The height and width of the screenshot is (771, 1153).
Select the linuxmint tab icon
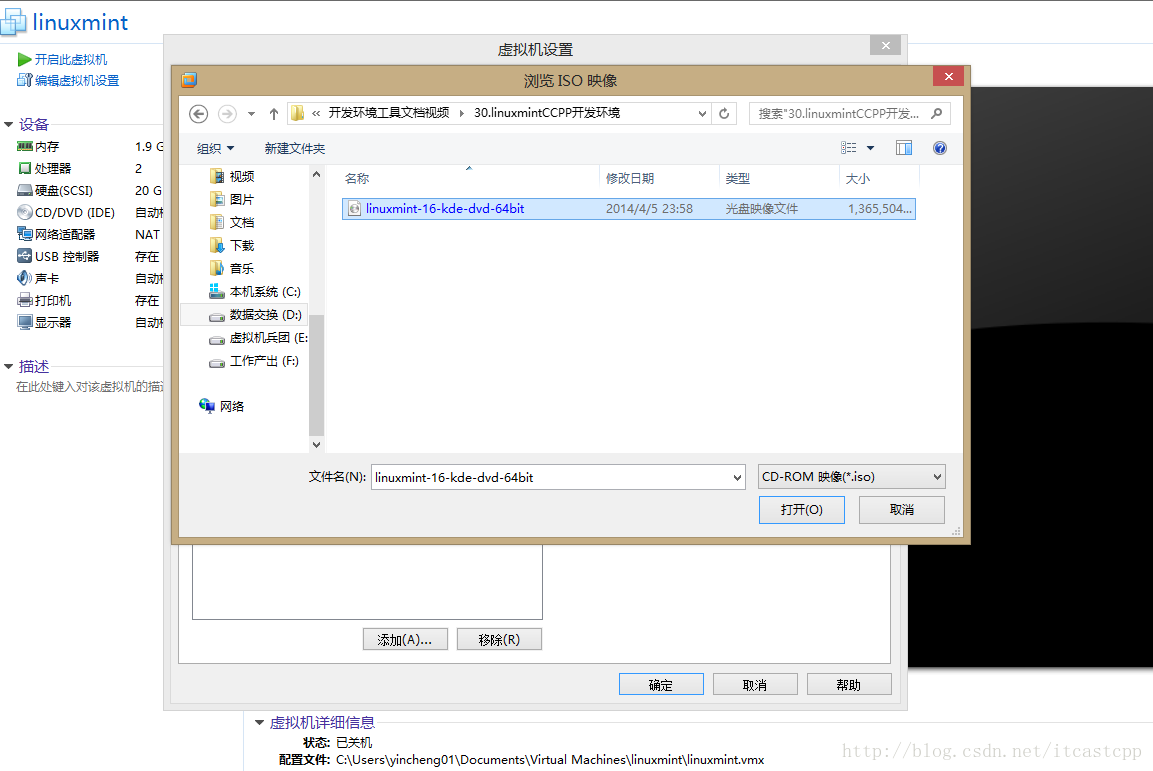[13, 22]
